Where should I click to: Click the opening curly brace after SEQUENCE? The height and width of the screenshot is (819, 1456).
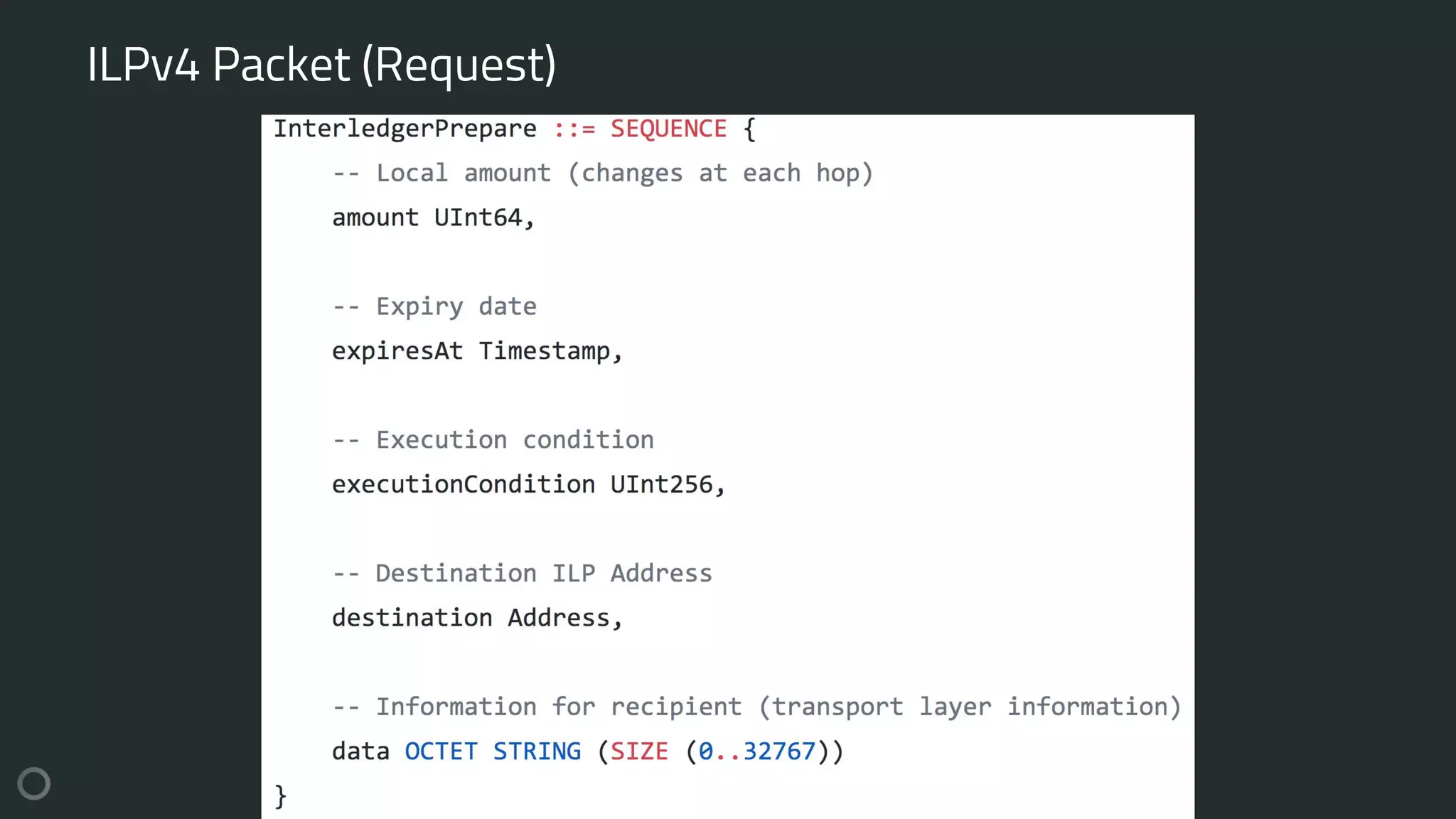(749, 129)
